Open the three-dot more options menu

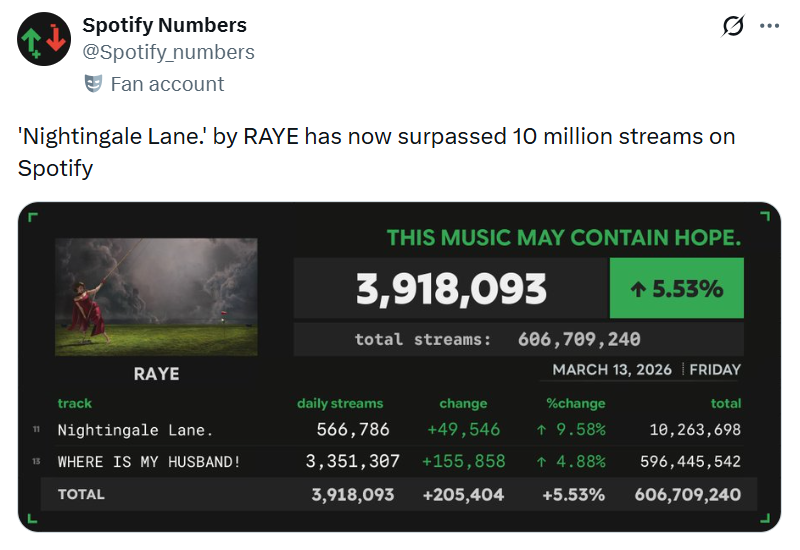(769, 26)
